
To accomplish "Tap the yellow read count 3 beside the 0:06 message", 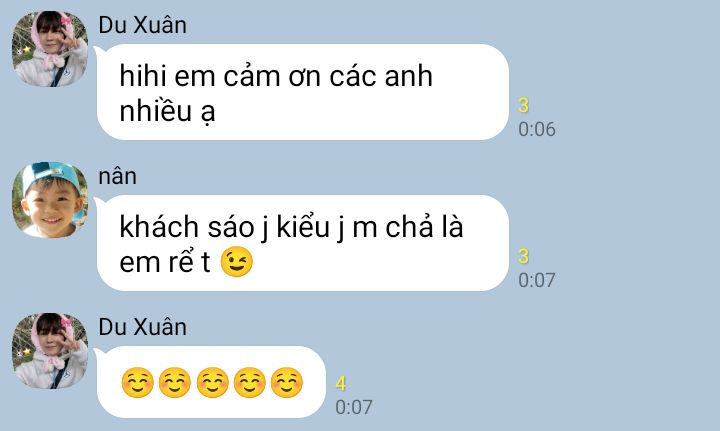I will pos(523,106).
